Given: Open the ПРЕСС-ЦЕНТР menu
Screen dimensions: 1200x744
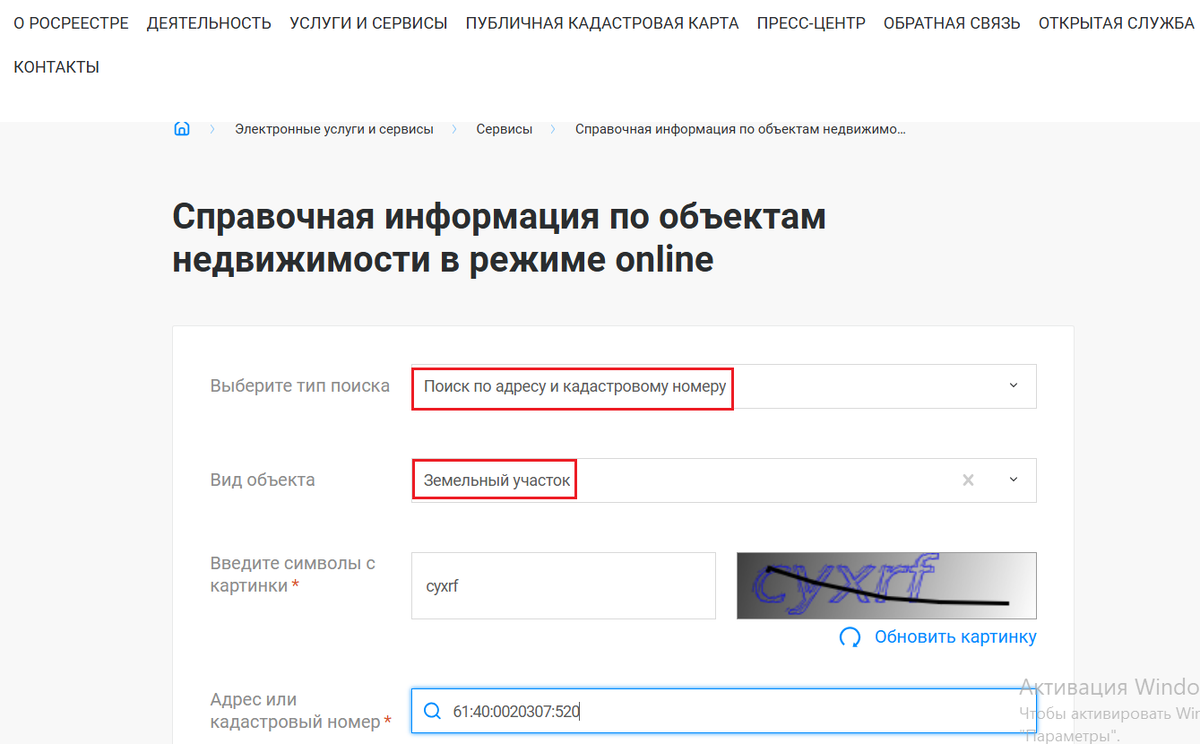Looking at the screenshot, I should click(x=811, y=23).
